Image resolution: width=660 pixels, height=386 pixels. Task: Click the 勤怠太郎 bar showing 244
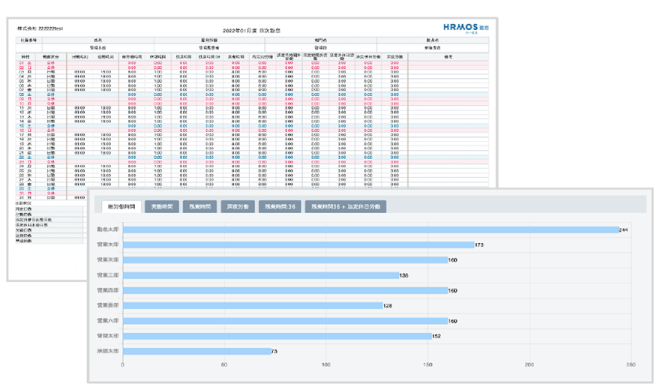click(x=371, y=230)
